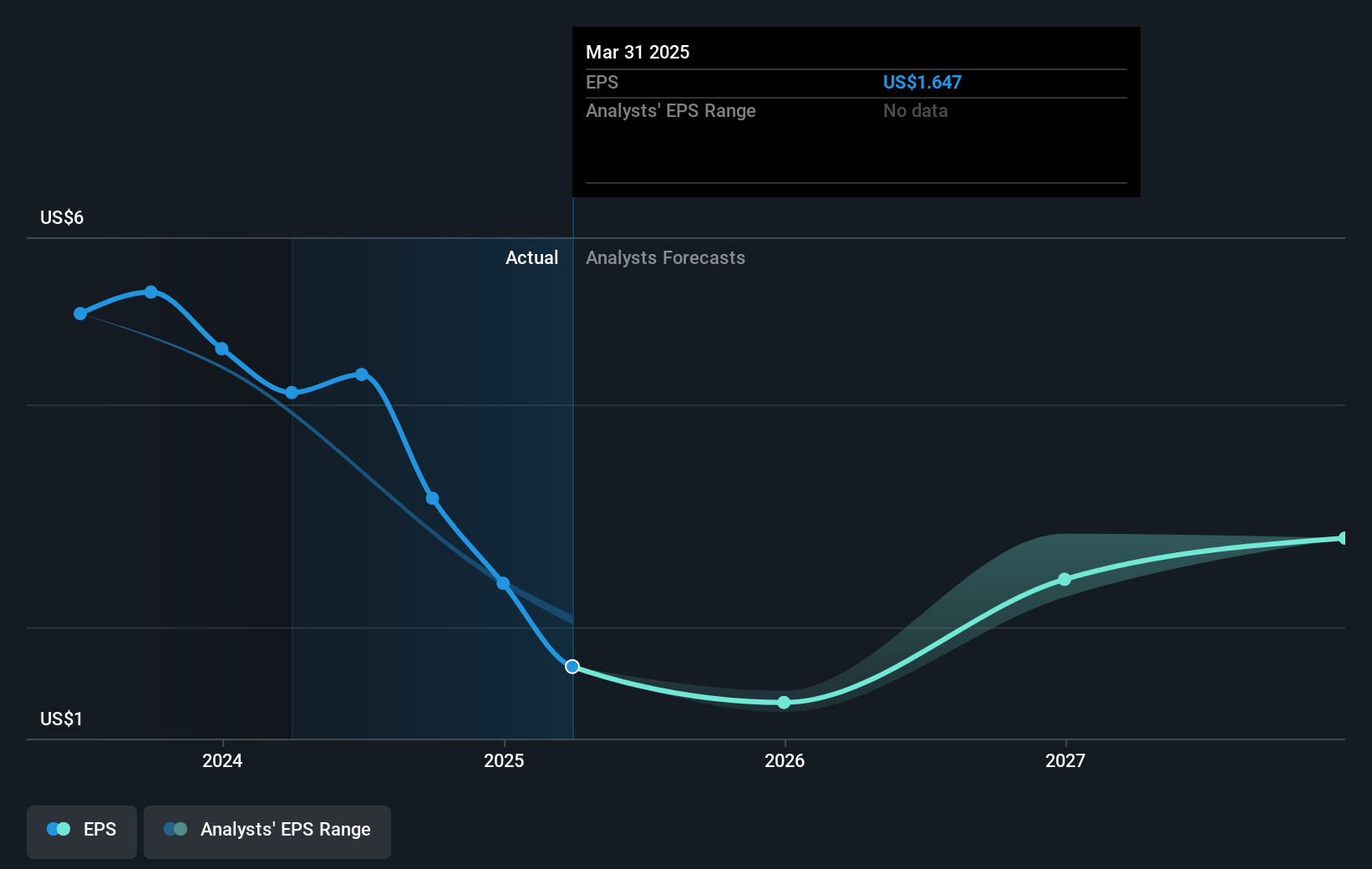Click the 'No data' value in tooltip
Image resolution: width=1372 pixels, height=869 pixels.
(x=916, y=110)
